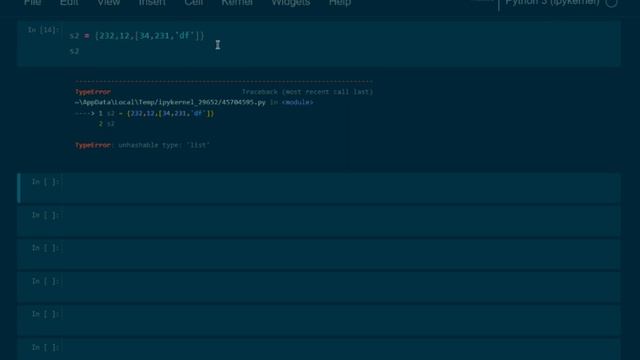Screen dimensions: 640x360
Task: Click the In [ ] prompt of selected cell
Action: (x=46, y=182)
